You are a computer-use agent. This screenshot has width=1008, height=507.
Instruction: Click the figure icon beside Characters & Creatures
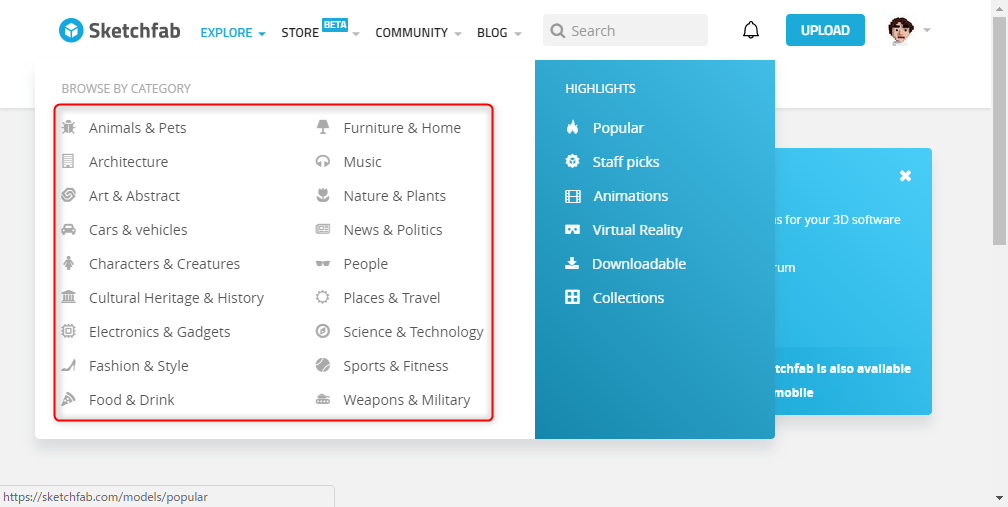click(x=68, y=263)
